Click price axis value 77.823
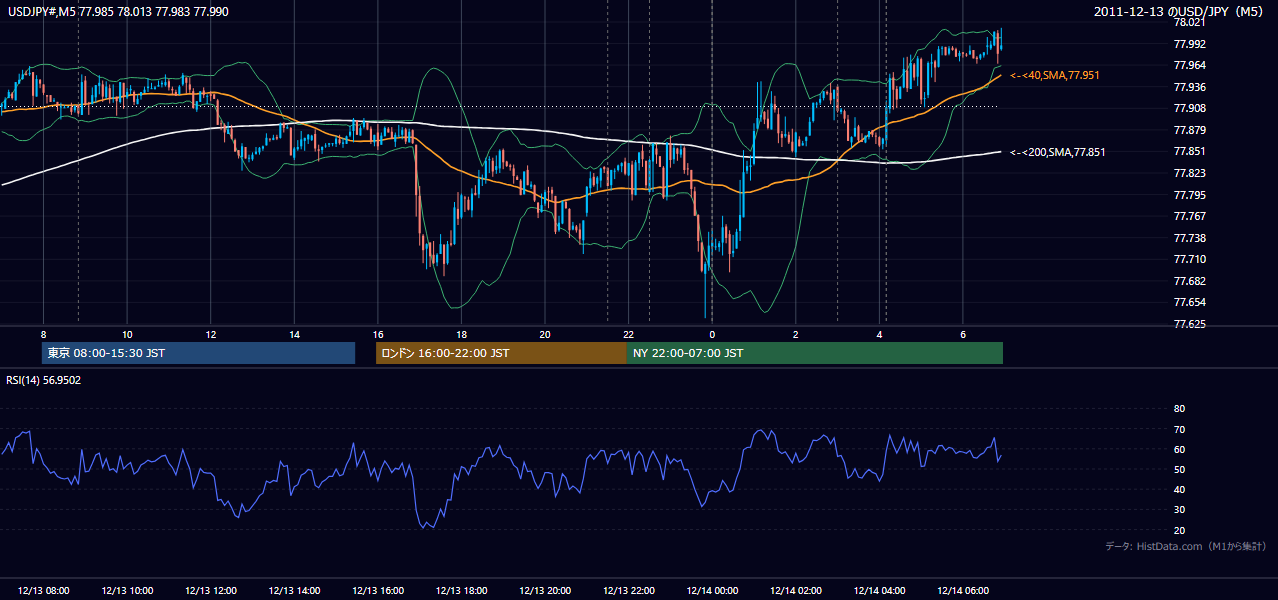The width and height of the screenshot is (1278, 600). 1189,173
